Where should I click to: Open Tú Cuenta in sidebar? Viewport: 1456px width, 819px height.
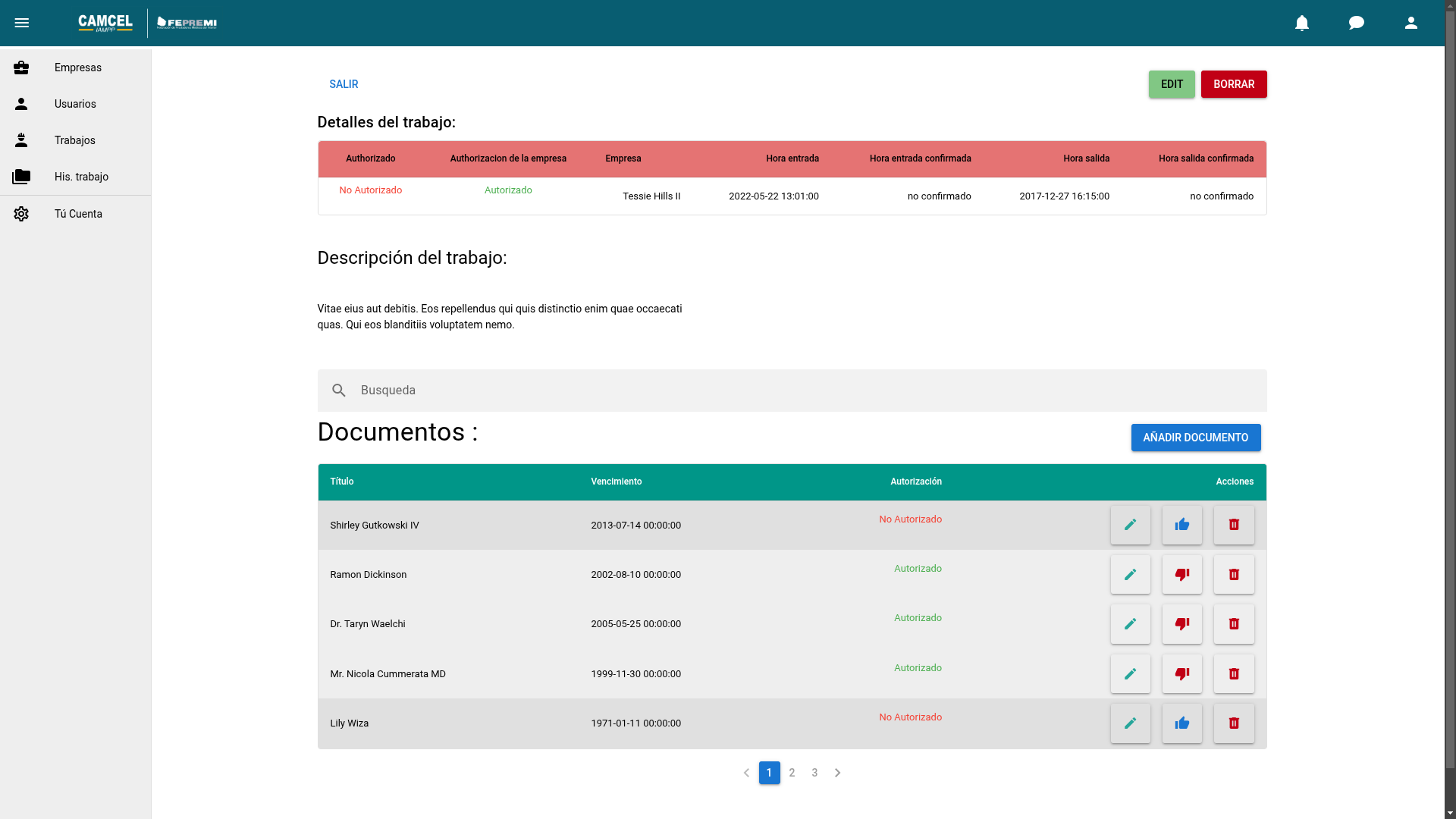tap(75, 214)
